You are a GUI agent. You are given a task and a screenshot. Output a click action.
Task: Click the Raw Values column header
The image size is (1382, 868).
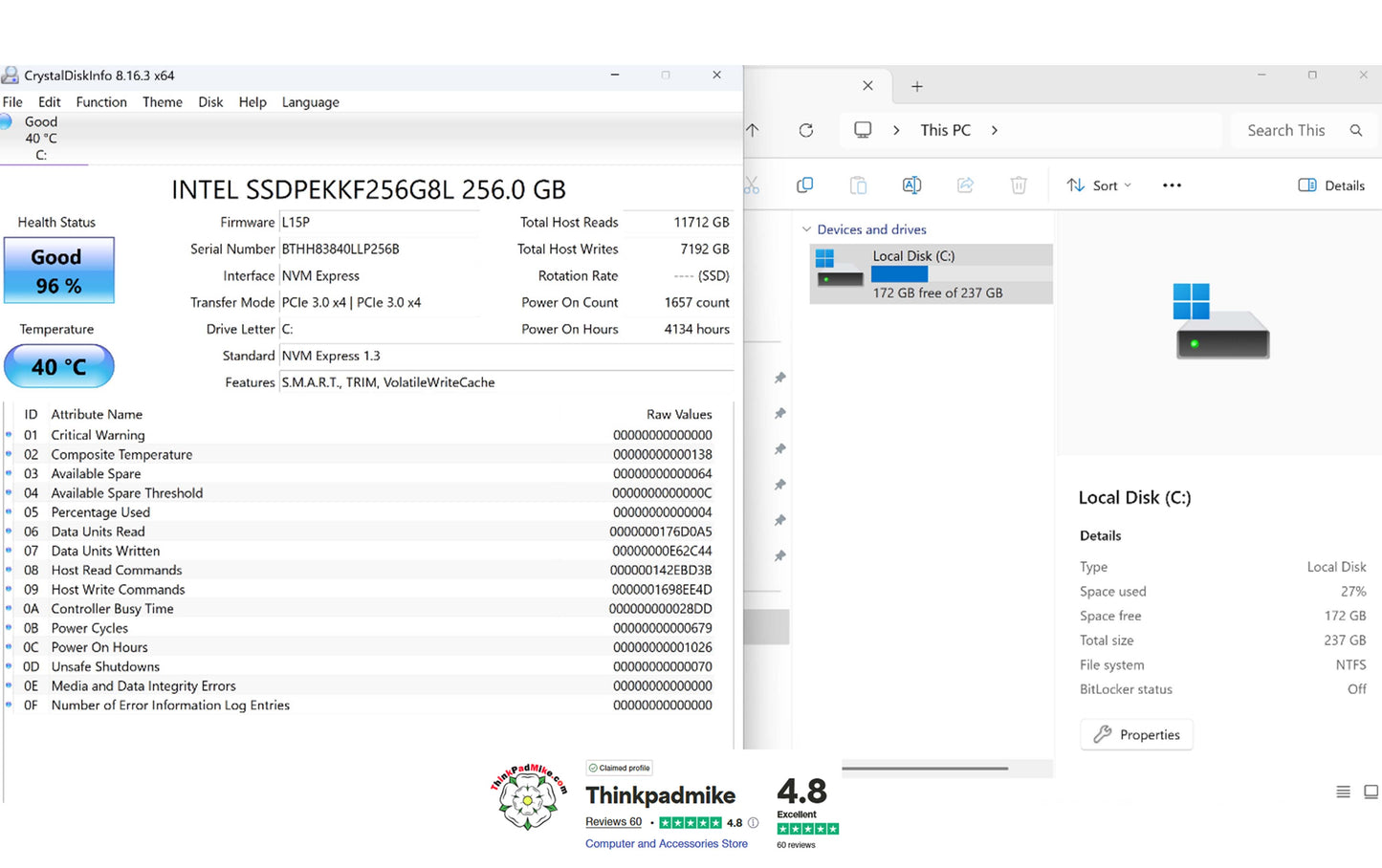[x=679, y=414]
